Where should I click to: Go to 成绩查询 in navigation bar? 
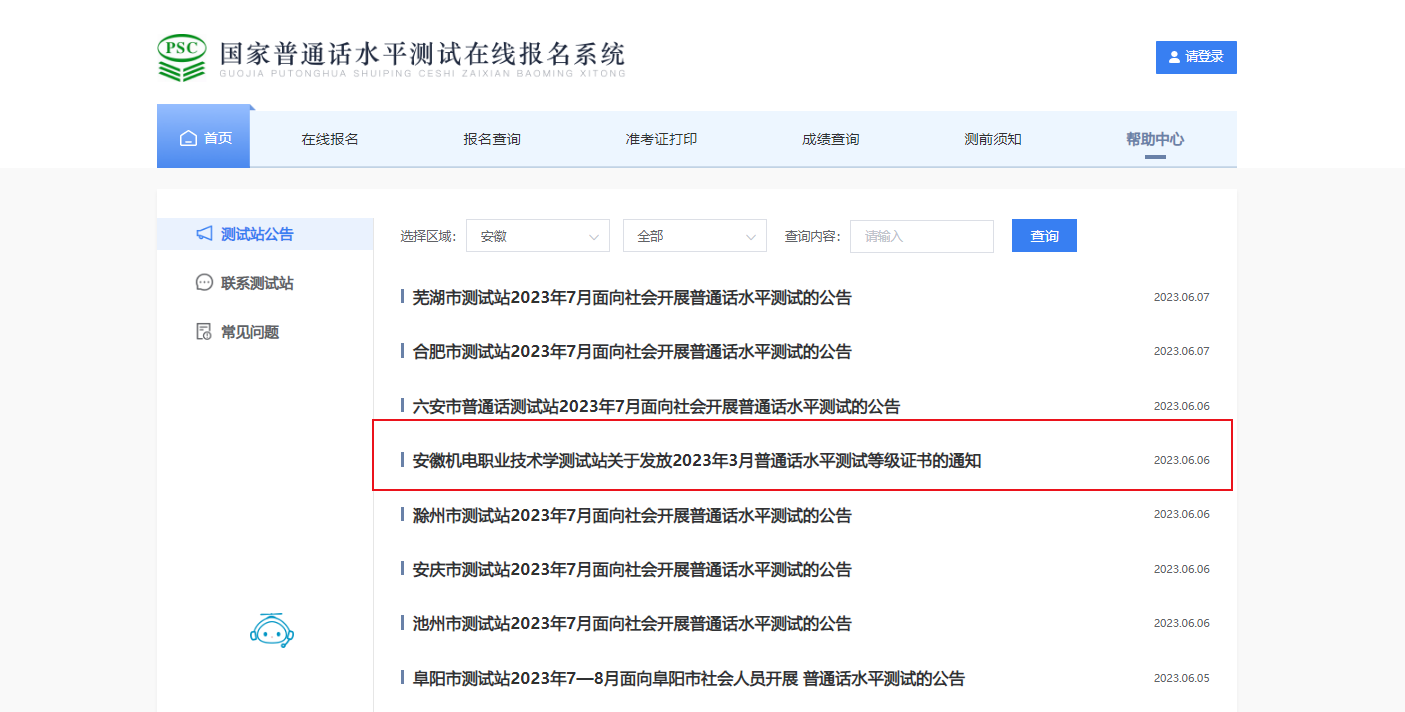(x=830, y=139)
